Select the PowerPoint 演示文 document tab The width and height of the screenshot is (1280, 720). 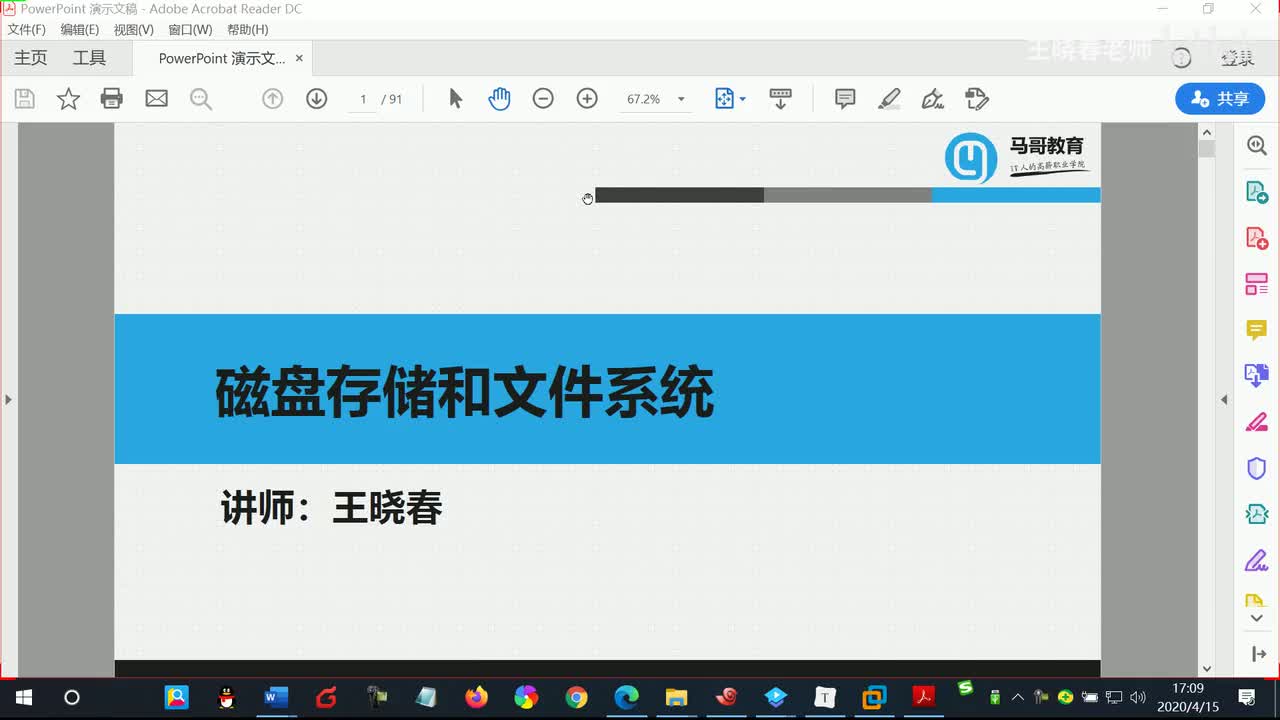[x=222, y=59]
